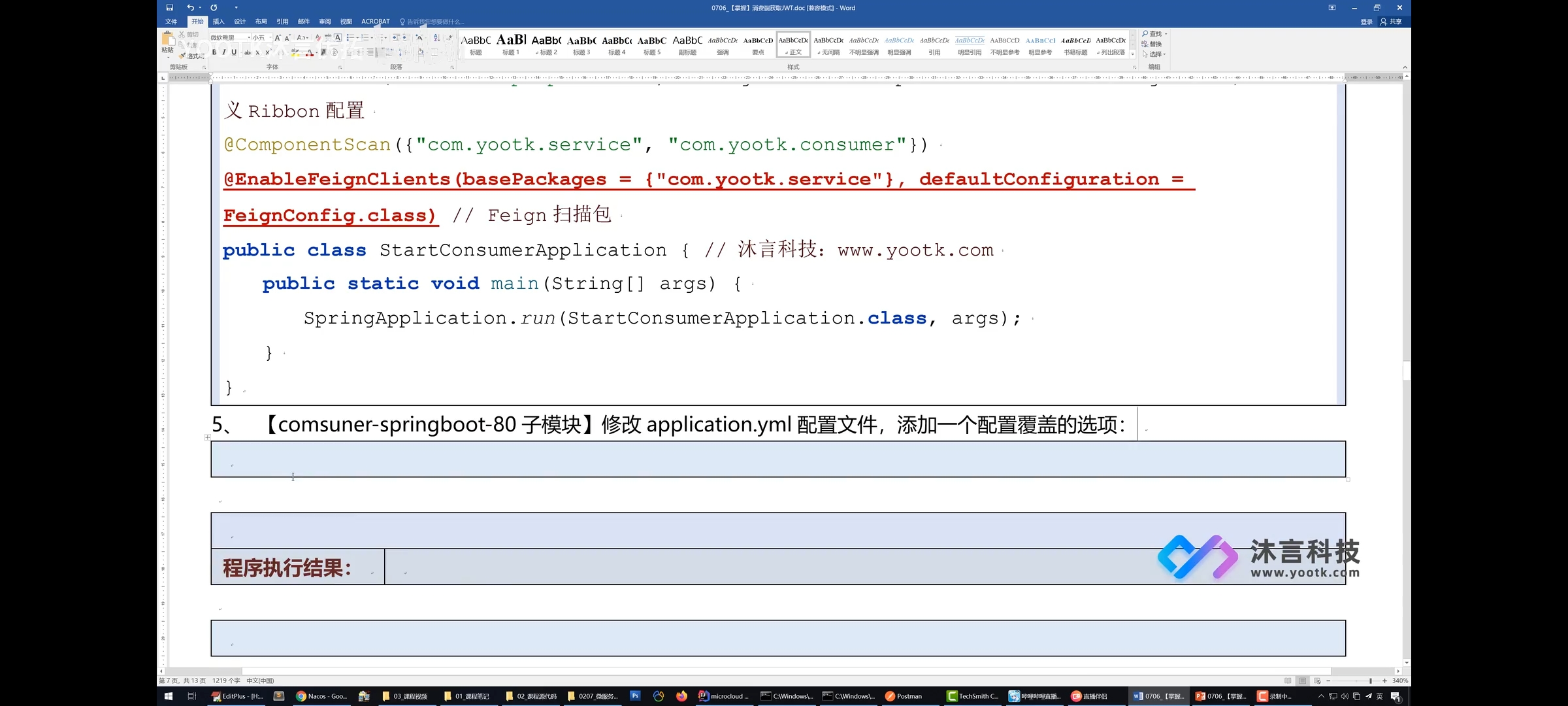Open Font dialog launcher in 字体 group
Screen dimensions: 1568x706
340,67
